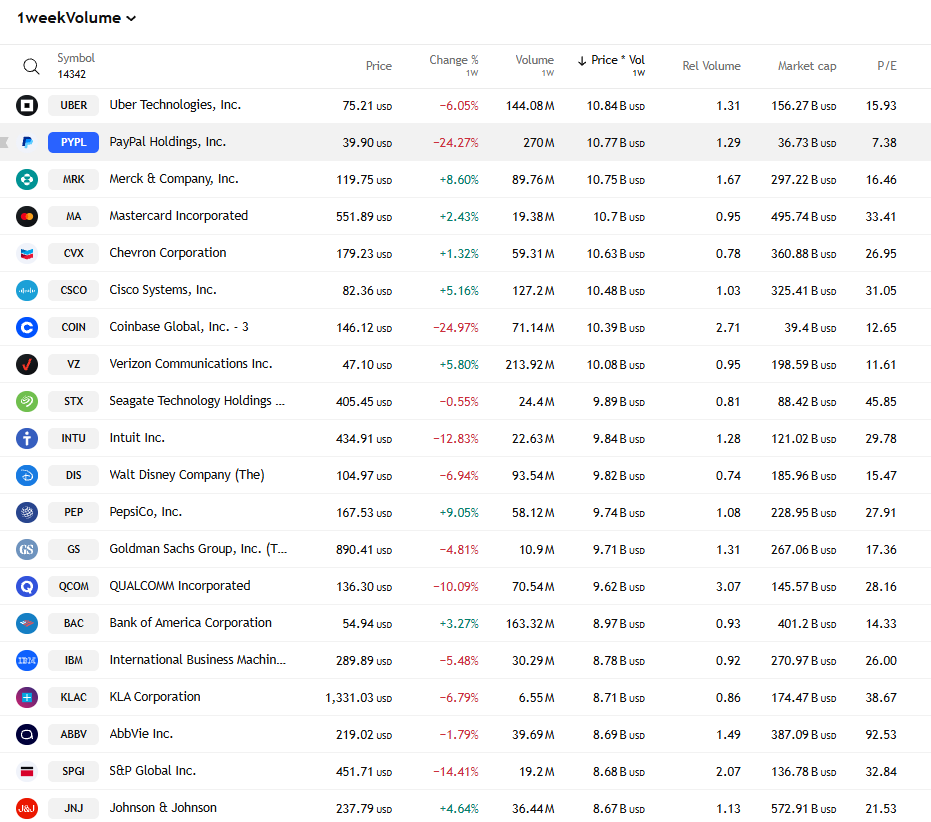The image size is (931, 822).
Task: Toggle Price * Vol sort direction
Action: pyautogui.click(x=611, y=65)
